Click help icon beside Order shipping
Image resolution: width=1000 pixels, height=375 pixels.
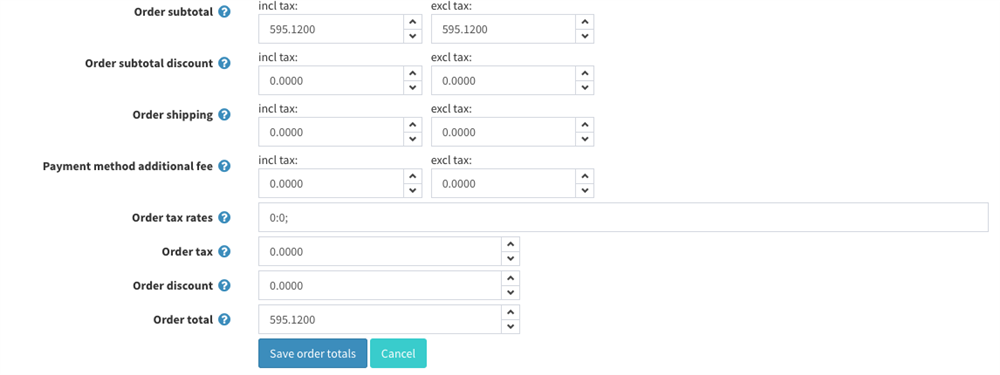pyautogui.click(x=224, y=115)
